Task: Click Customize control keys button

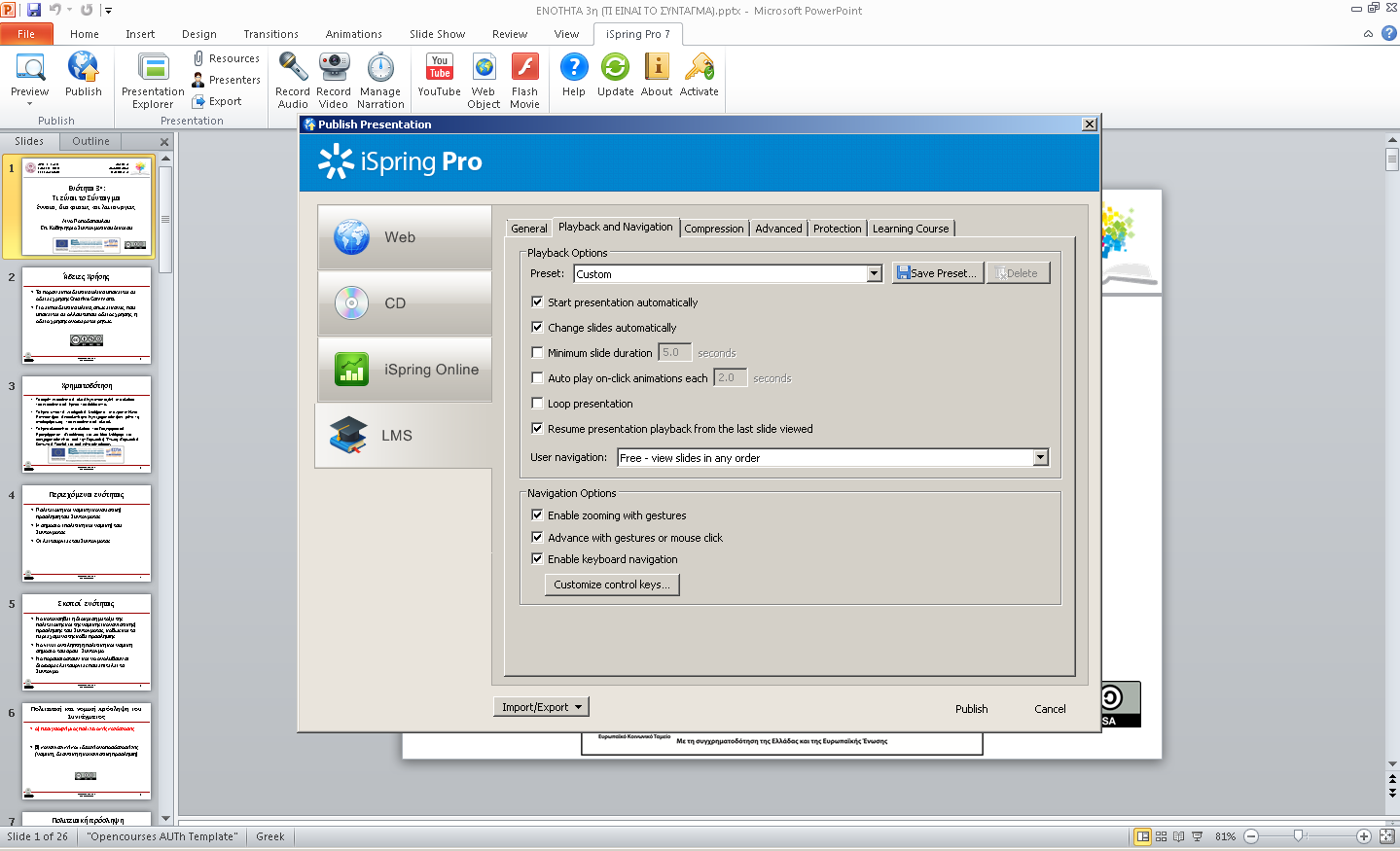Action: coord(612,585)
